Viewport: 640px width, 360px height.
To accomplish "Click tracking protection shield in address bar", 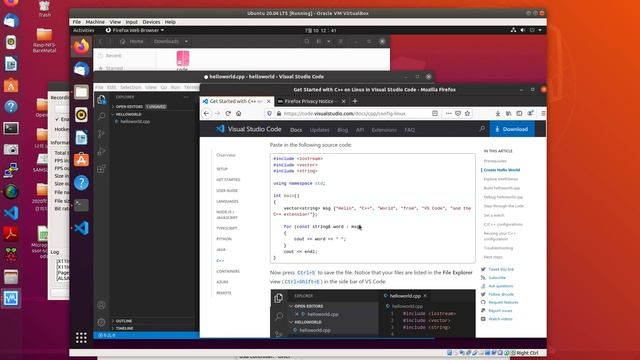I will [x=269, y=113].
